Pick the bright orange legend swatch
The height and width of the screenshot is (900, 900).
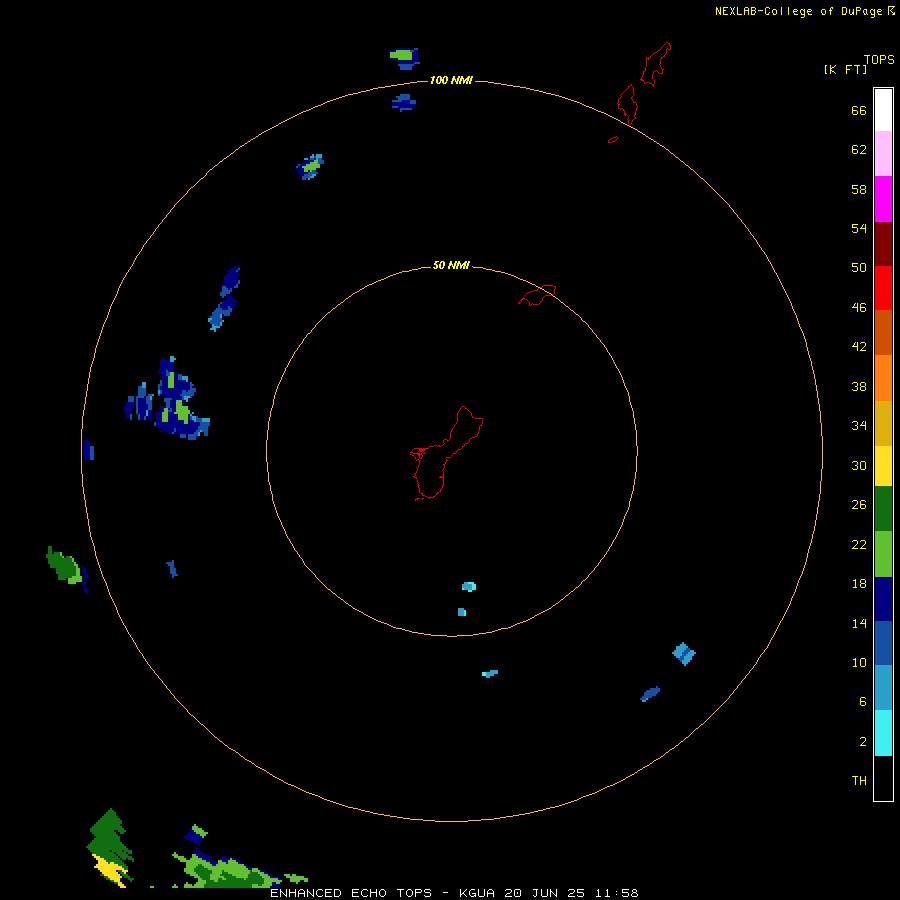883,378
